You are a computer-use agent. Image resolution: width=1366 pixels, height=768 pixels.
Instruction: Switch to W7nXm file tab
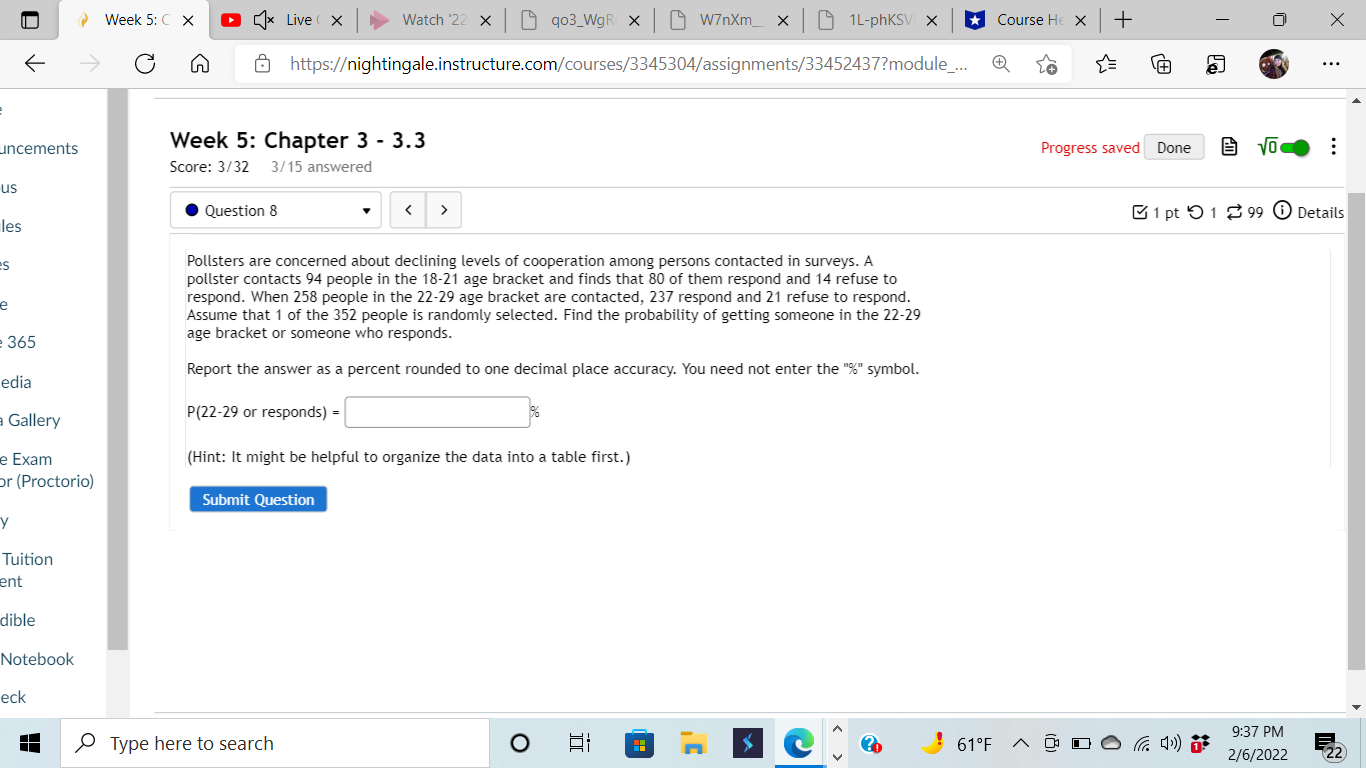727,20
